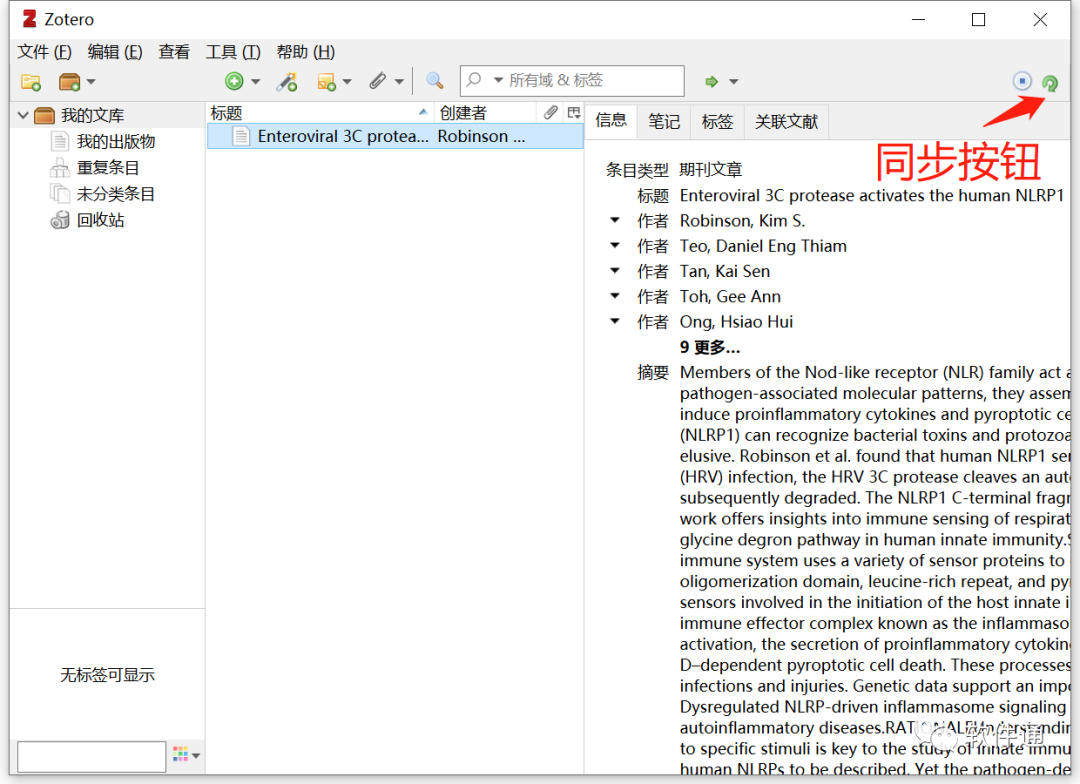The height and width of the screenshot is (784, 1080).
Task: Sort items by 创建者 column header
Action: click(x=485, y=113)
